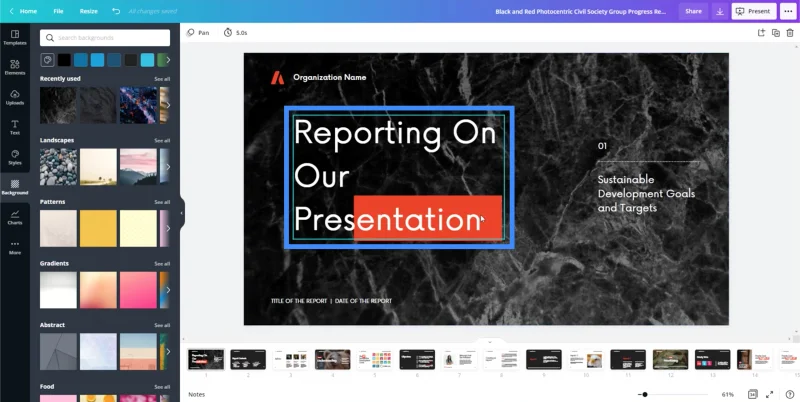Viewport: 800px width, 402px height.
Task: Select the '01' number text on slide
Action: (603, 146)
